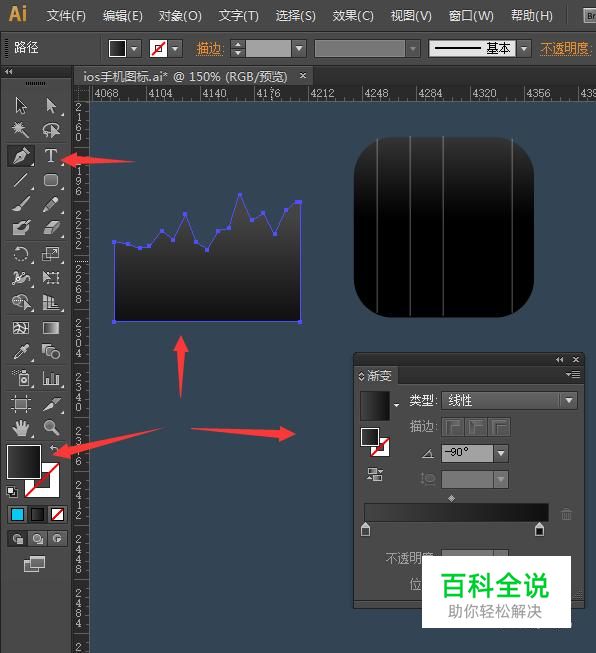Viewport: 596px width, 653px height.
Task: Enable Draw Inside mode
Action: (x=57, y=539)
